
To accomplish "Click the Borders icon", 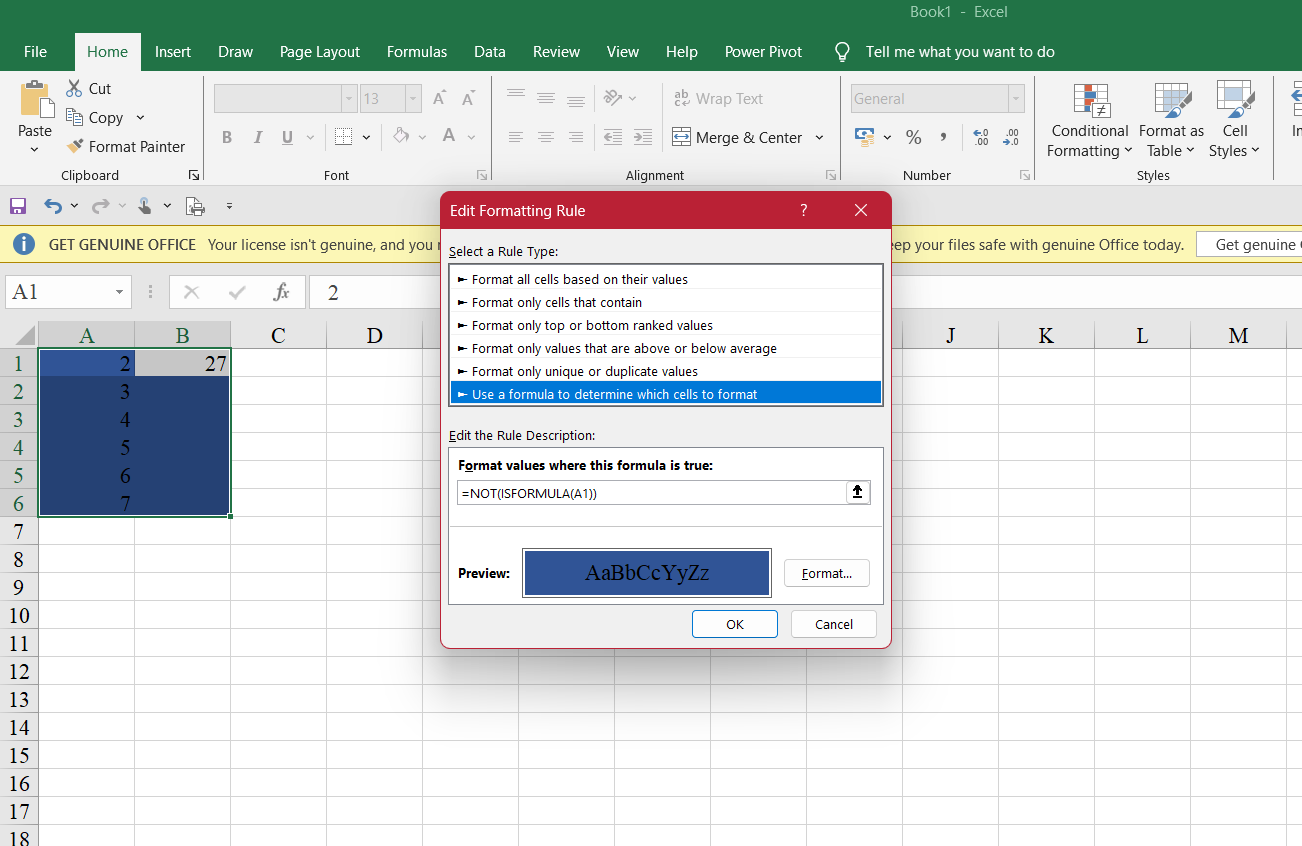I will pos(344,137).
